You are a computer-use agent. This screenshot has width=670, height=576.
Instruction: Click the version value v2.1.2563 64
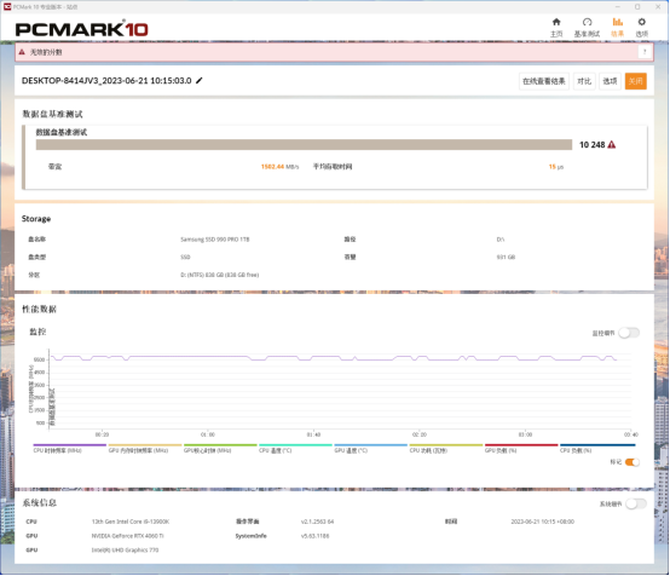coord(317,522)
